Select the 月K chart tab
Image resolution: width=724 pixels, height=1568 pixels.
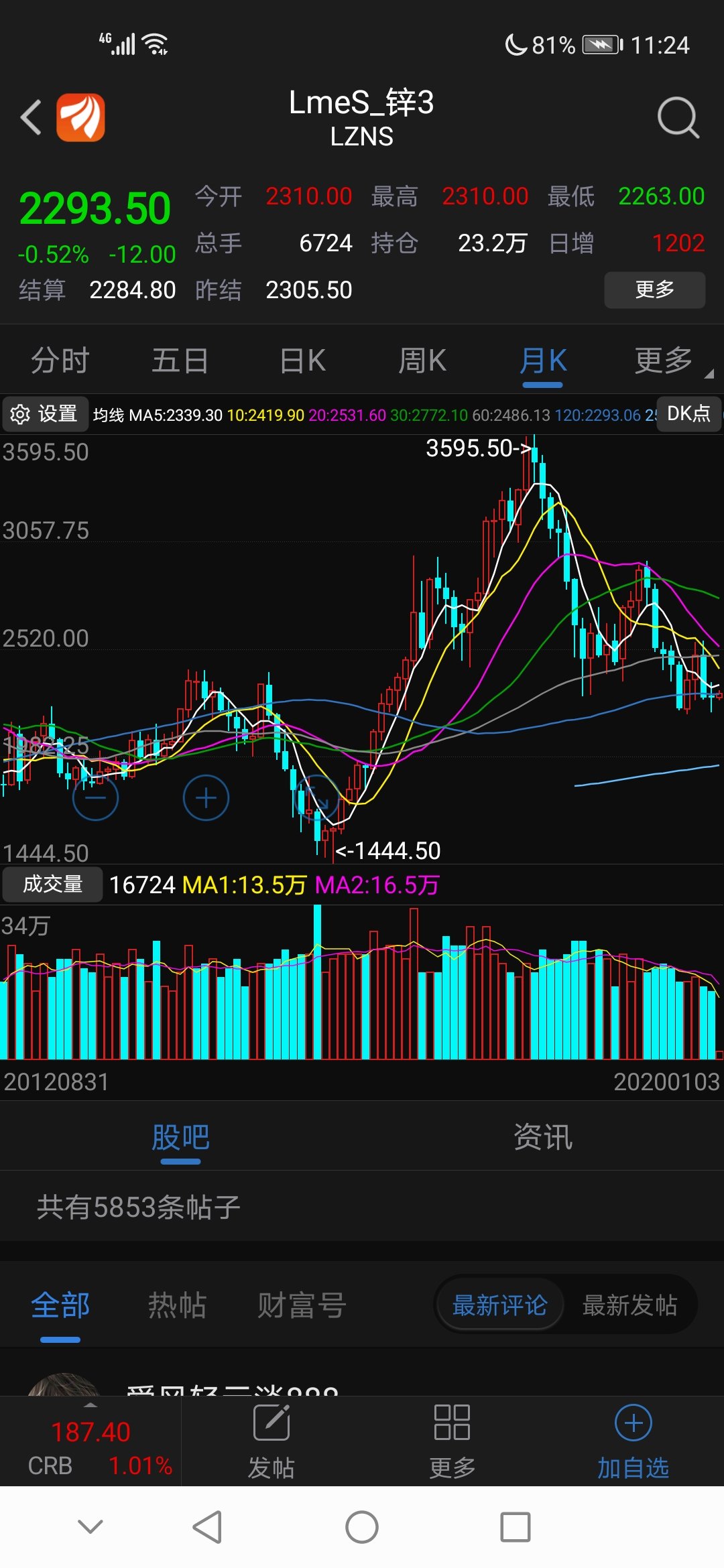coord(543,361)
